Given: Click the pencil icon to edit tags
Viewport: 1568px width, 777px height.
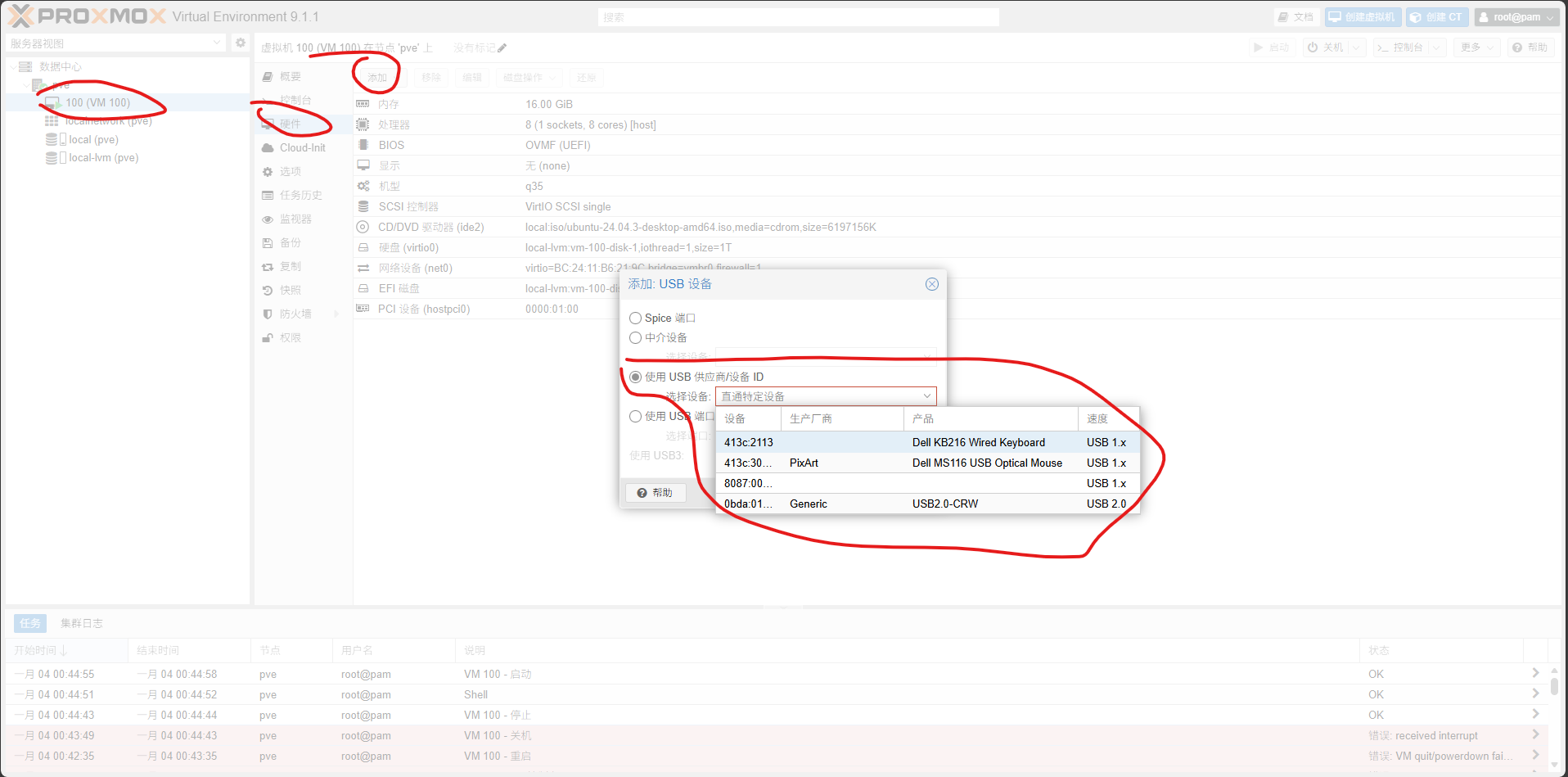Looking at the screenshot, I should click(x=502, y=48).
